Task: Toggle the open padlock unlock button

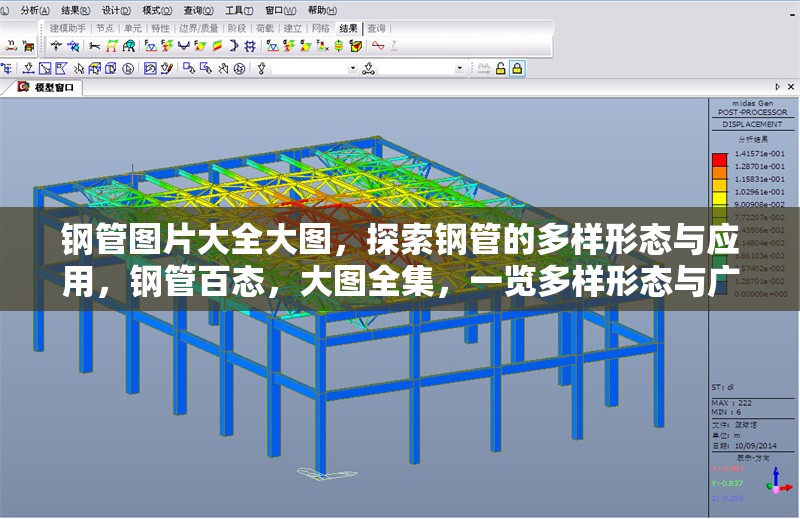Action: point(500,68)
